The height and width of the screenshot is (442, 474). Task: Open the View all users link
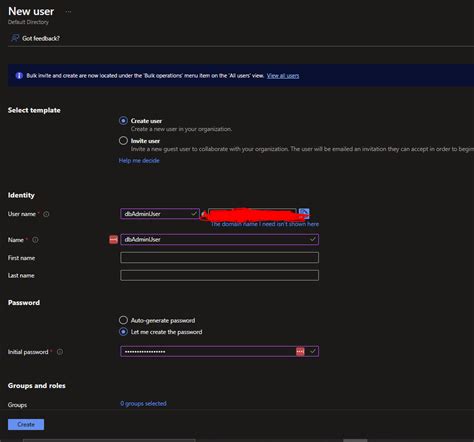[283, 76]
